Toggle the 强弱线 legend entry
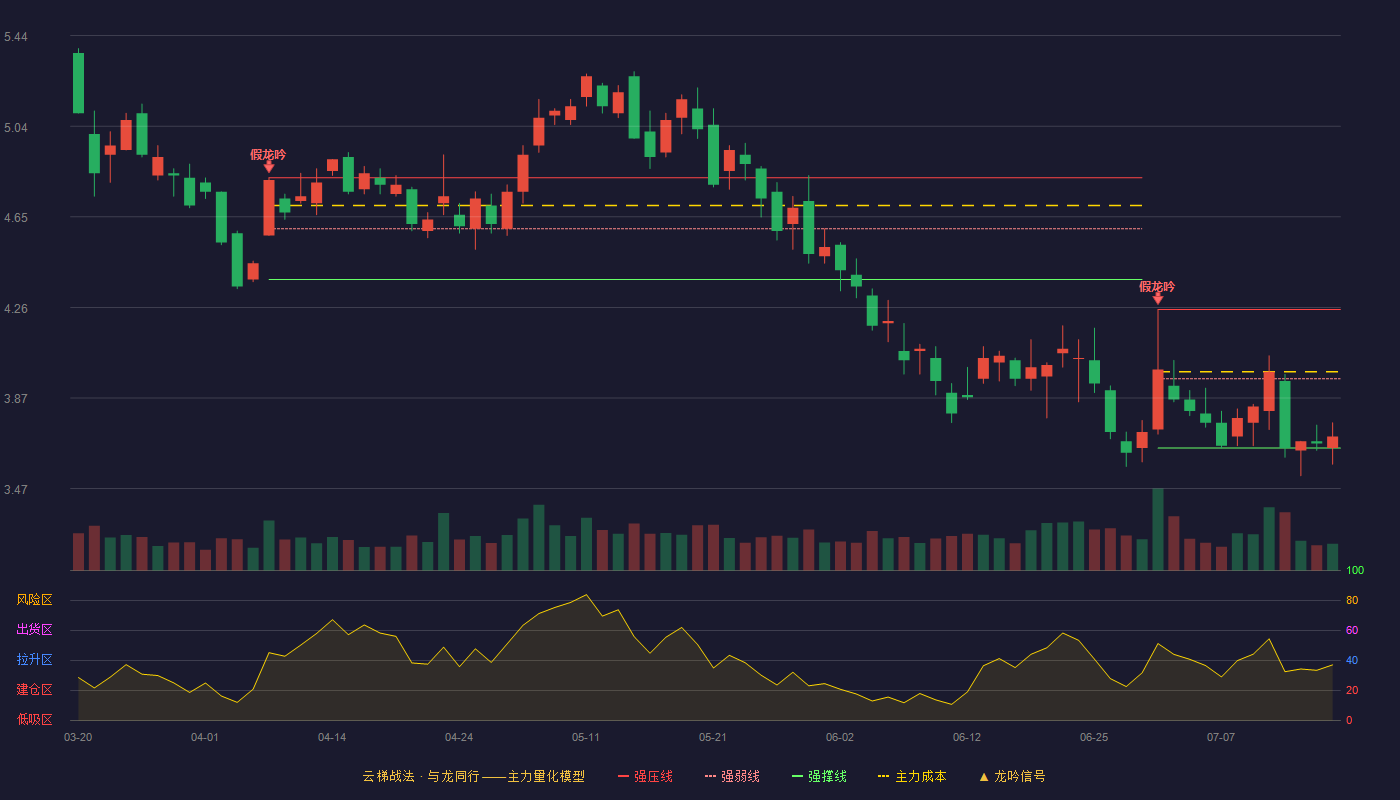This screenshot has height=800, width=1400. (x=732, y=777)
